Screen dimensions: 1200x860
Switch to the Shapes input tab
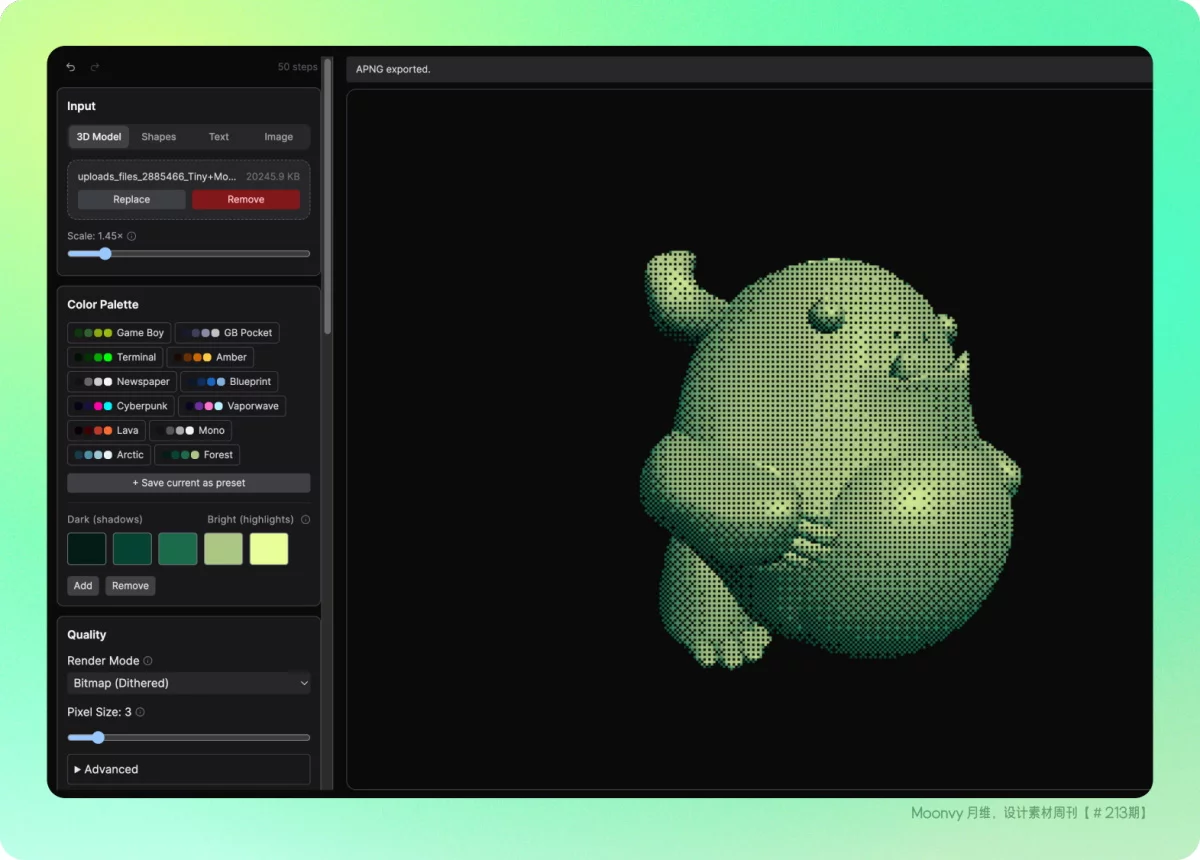point(158,137)
